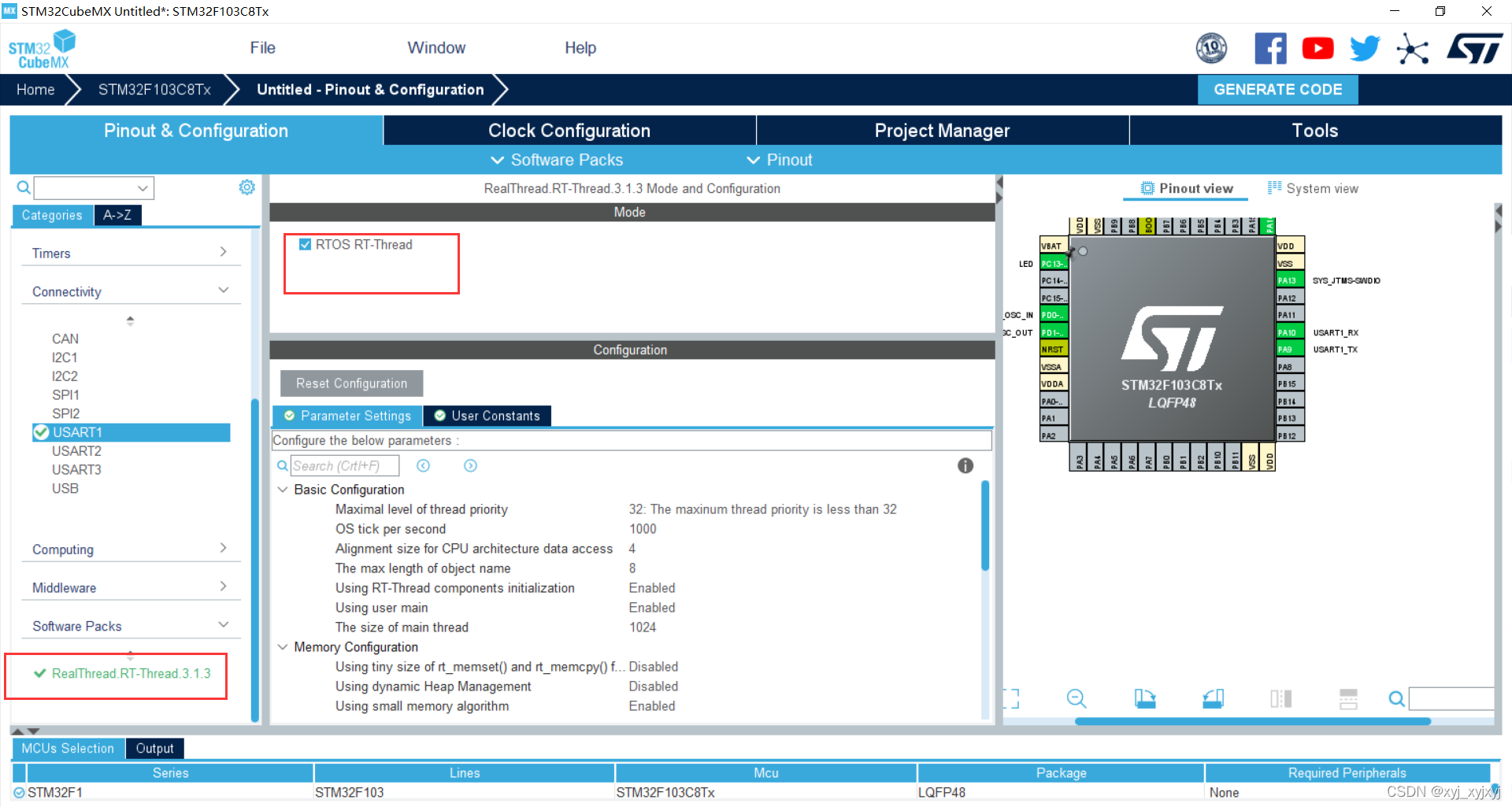Collapse Memory Configuration group
The image size is (1512, 807).
283,647
